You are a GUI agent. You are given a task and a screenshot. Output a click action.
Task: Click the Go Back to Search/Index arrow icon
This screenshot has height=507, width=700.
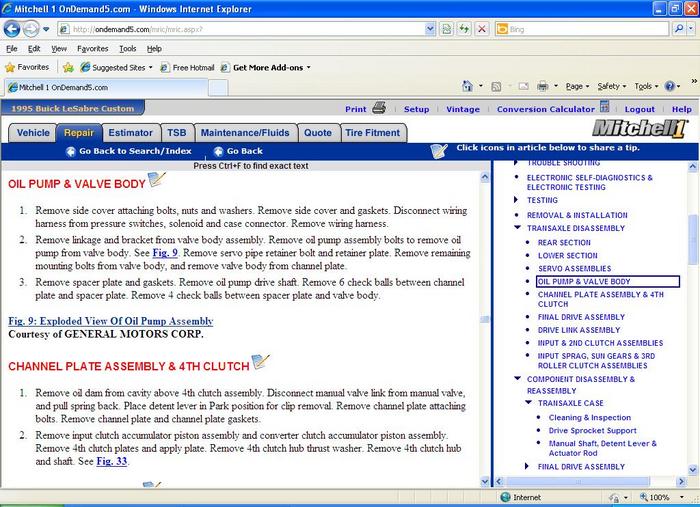point(71,151)
